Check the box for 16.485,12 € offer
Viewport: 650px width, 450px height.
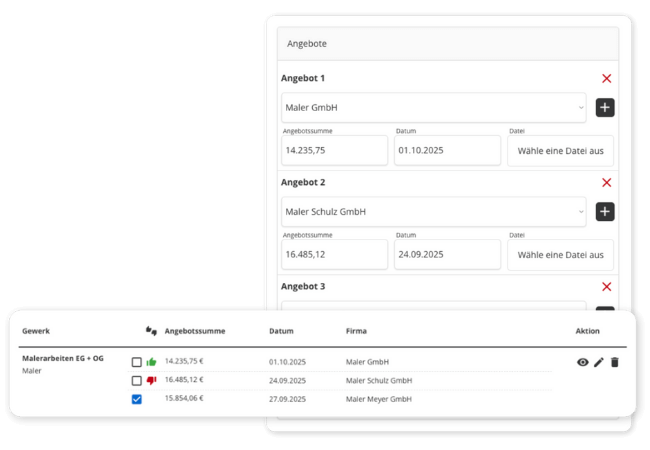coord(137,380)
